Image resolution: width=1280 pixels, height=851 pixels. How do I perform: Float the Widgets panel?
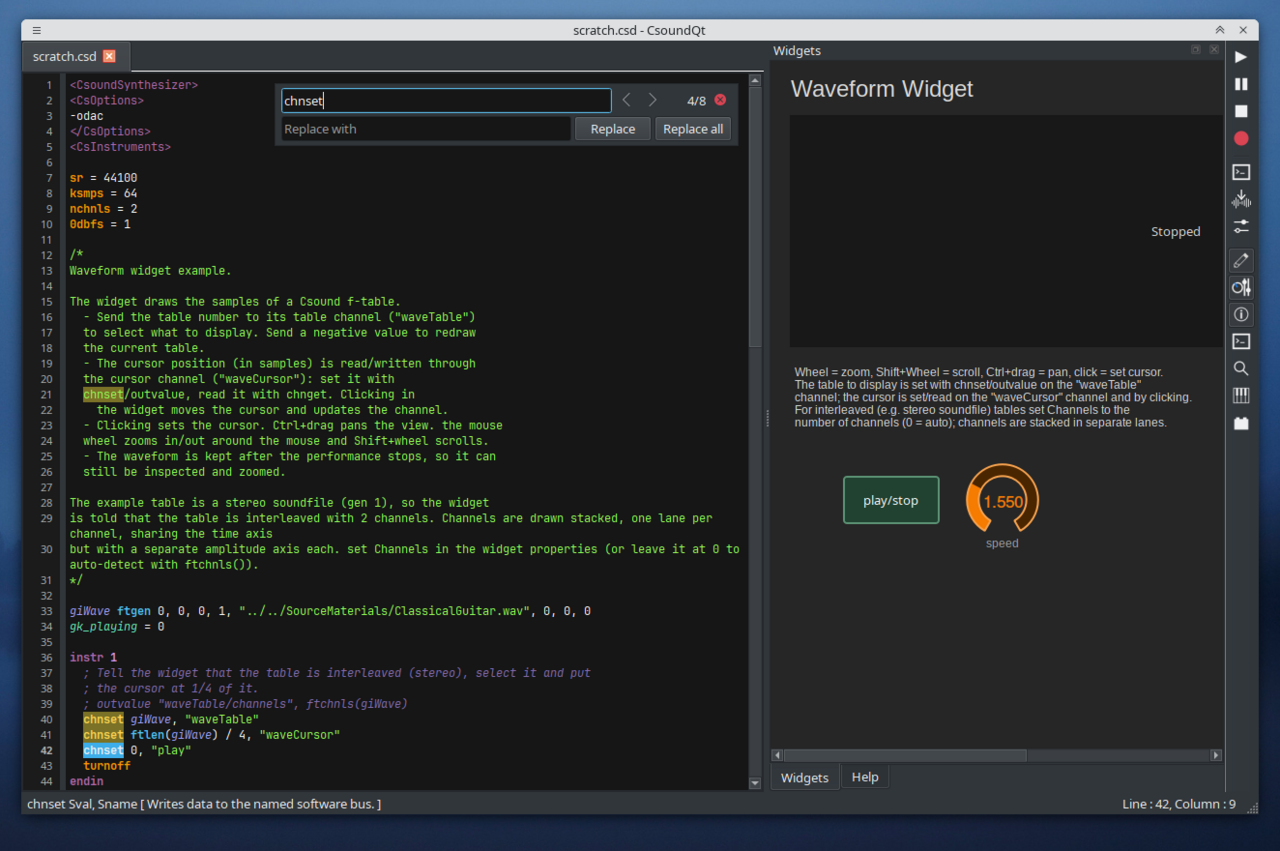point(1196,50)
